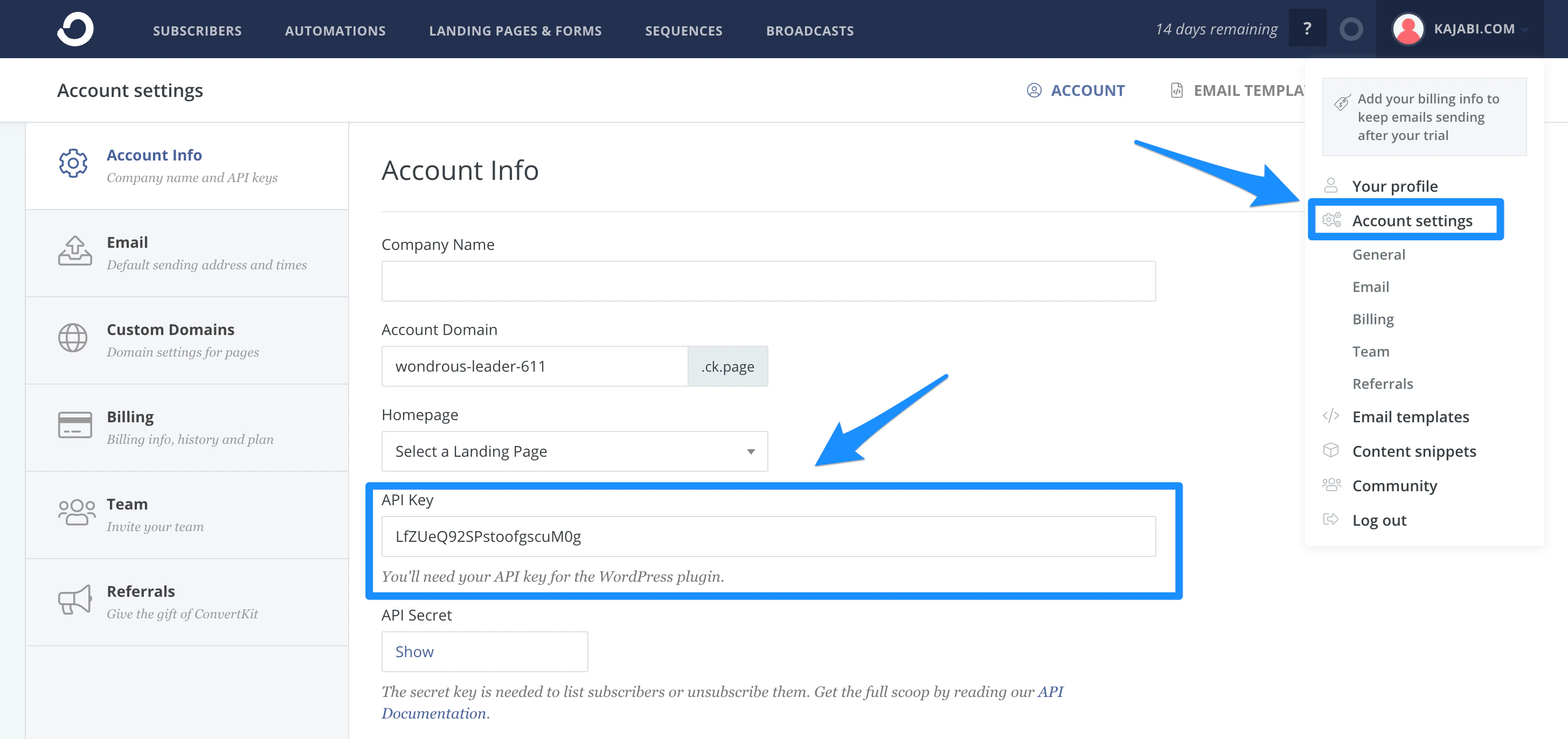Show the API Secret
This screenshot has height=739, width=1568.
484,651
